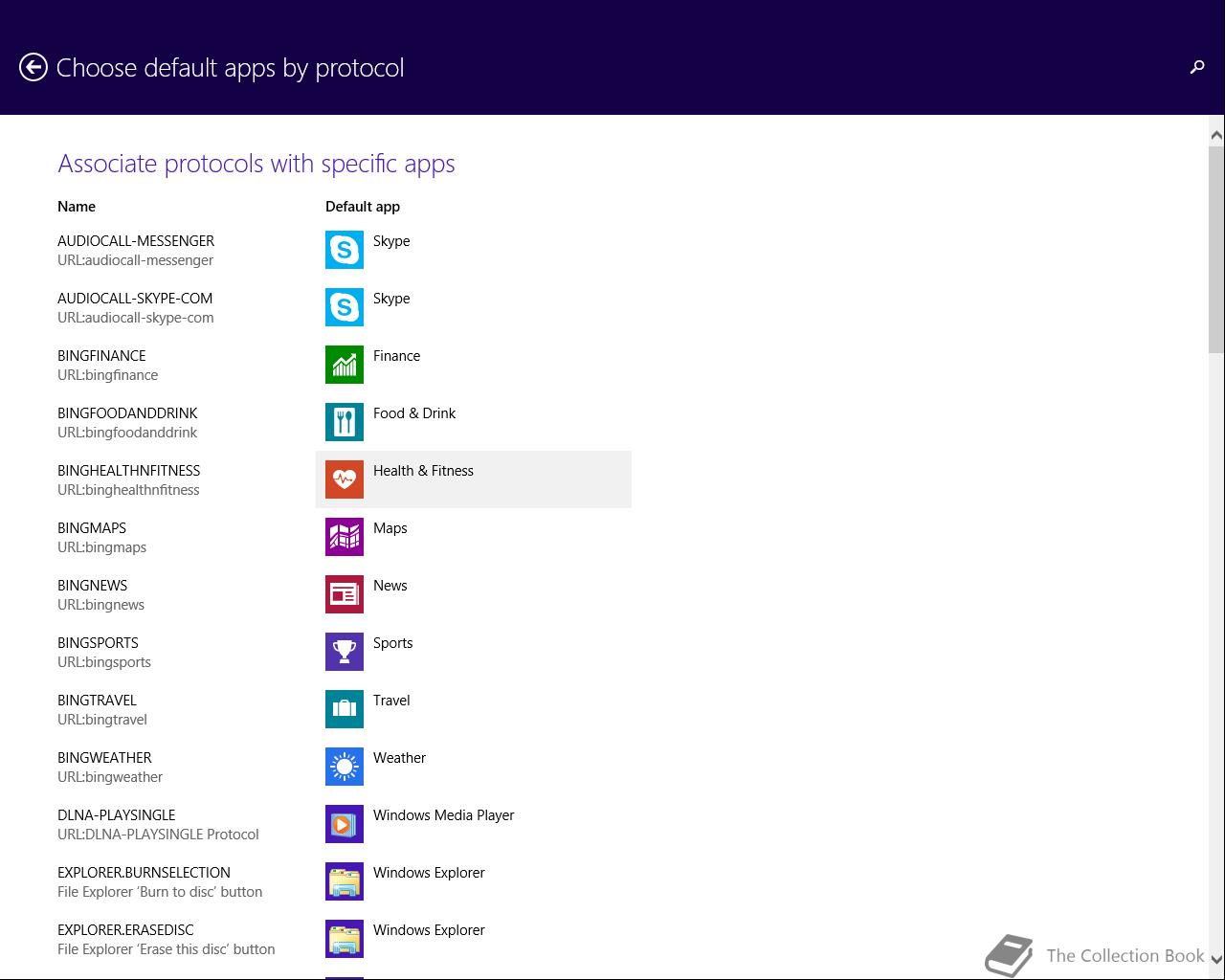Viewport: 1225px width, 980px height.
Task: Click the EXPLORER.ERASEDISC protocol name
Action: [x=125, y=930]
